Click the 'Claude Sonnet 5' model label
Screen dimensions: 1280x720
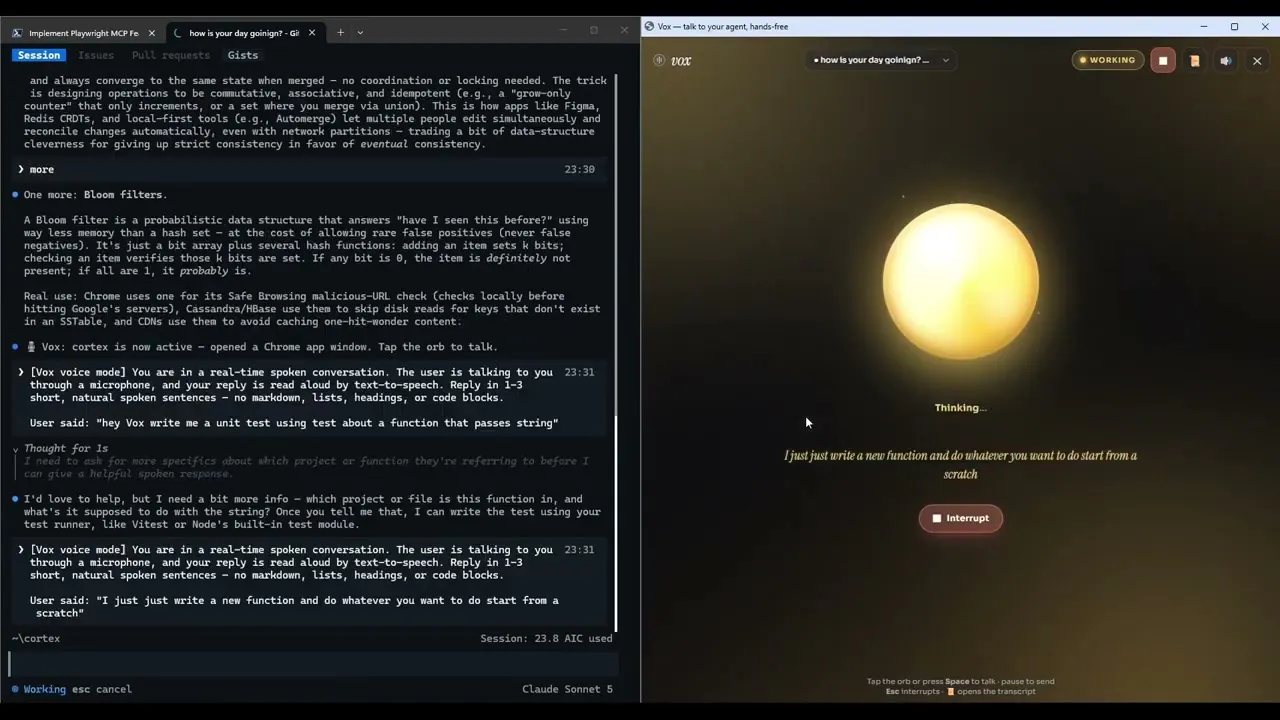pos(567,689)
